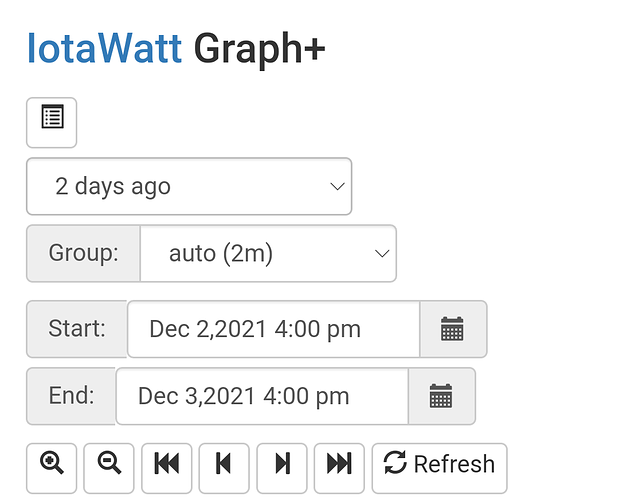Screen dimensions: 619x500
Task: Click the 'End:' label
Action: pyautogui.click(x=71, y=396)
